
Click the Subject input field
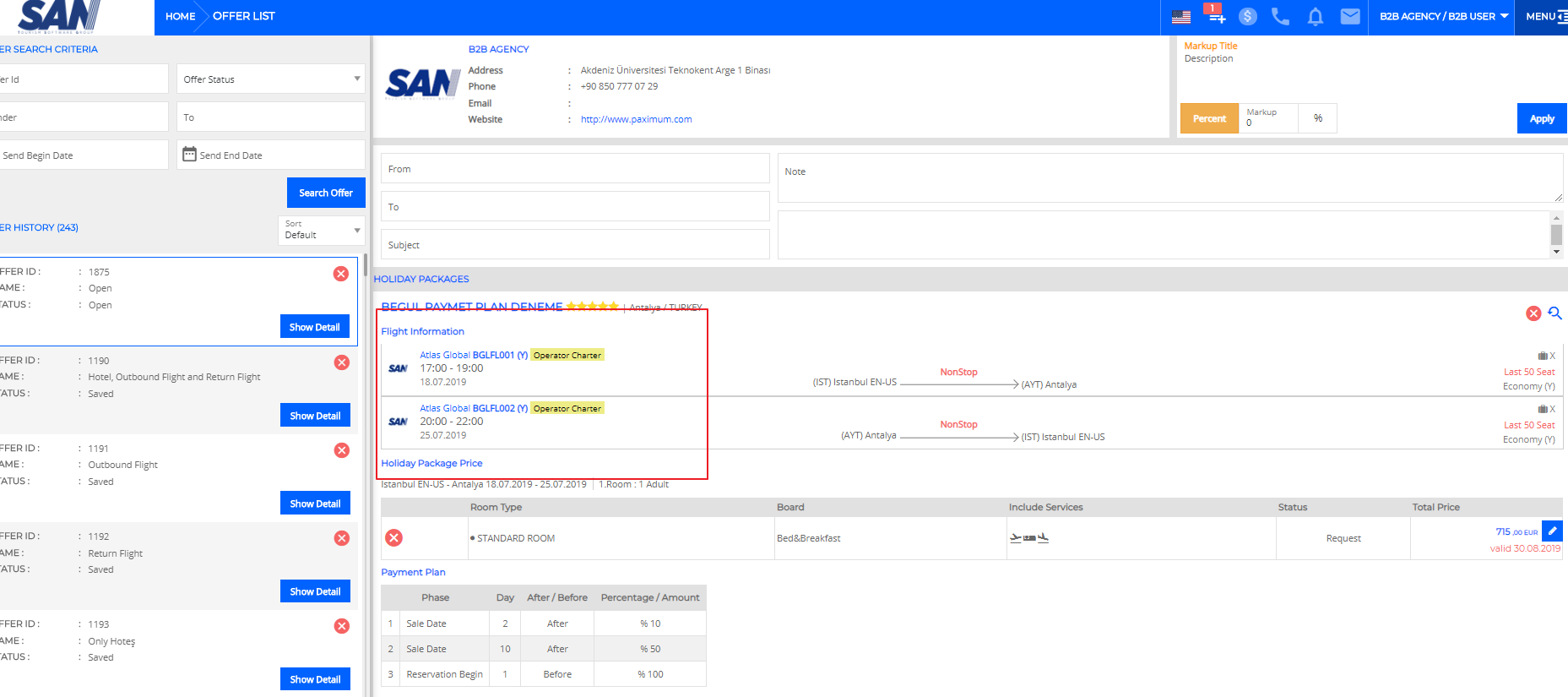(575, 245)
